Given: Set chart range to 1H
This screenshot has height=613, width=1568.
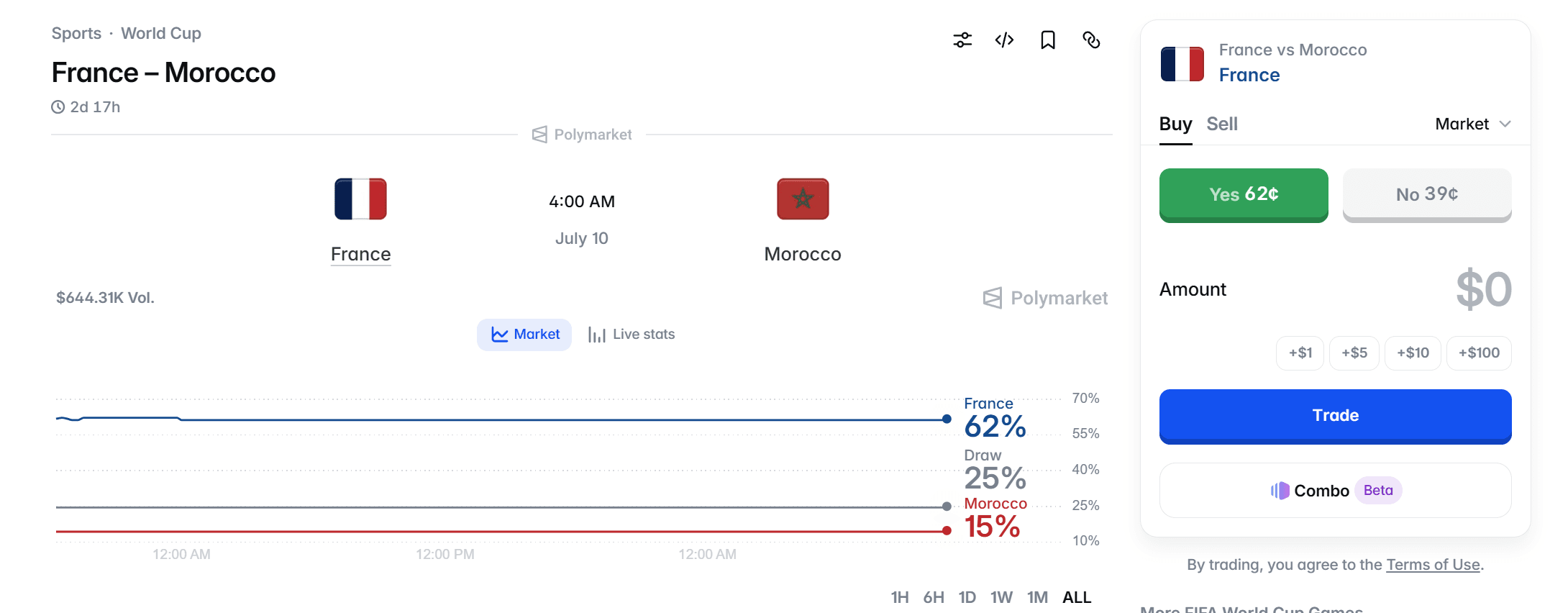Looking at the screenshot, I should pos(900,597).
